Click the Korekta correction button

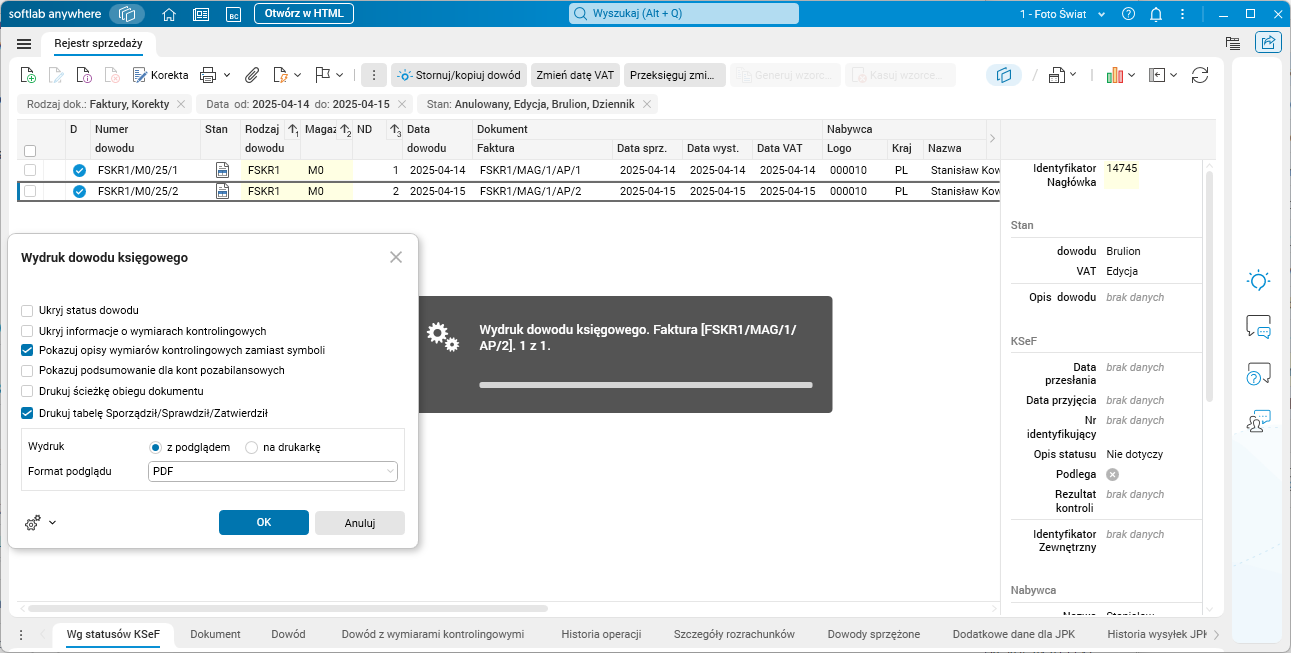[x=160, y=75]
